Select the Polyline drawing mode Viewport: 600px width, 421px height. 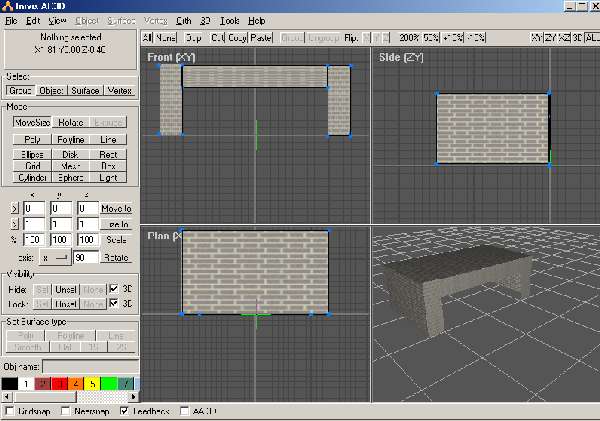(71, 140)
